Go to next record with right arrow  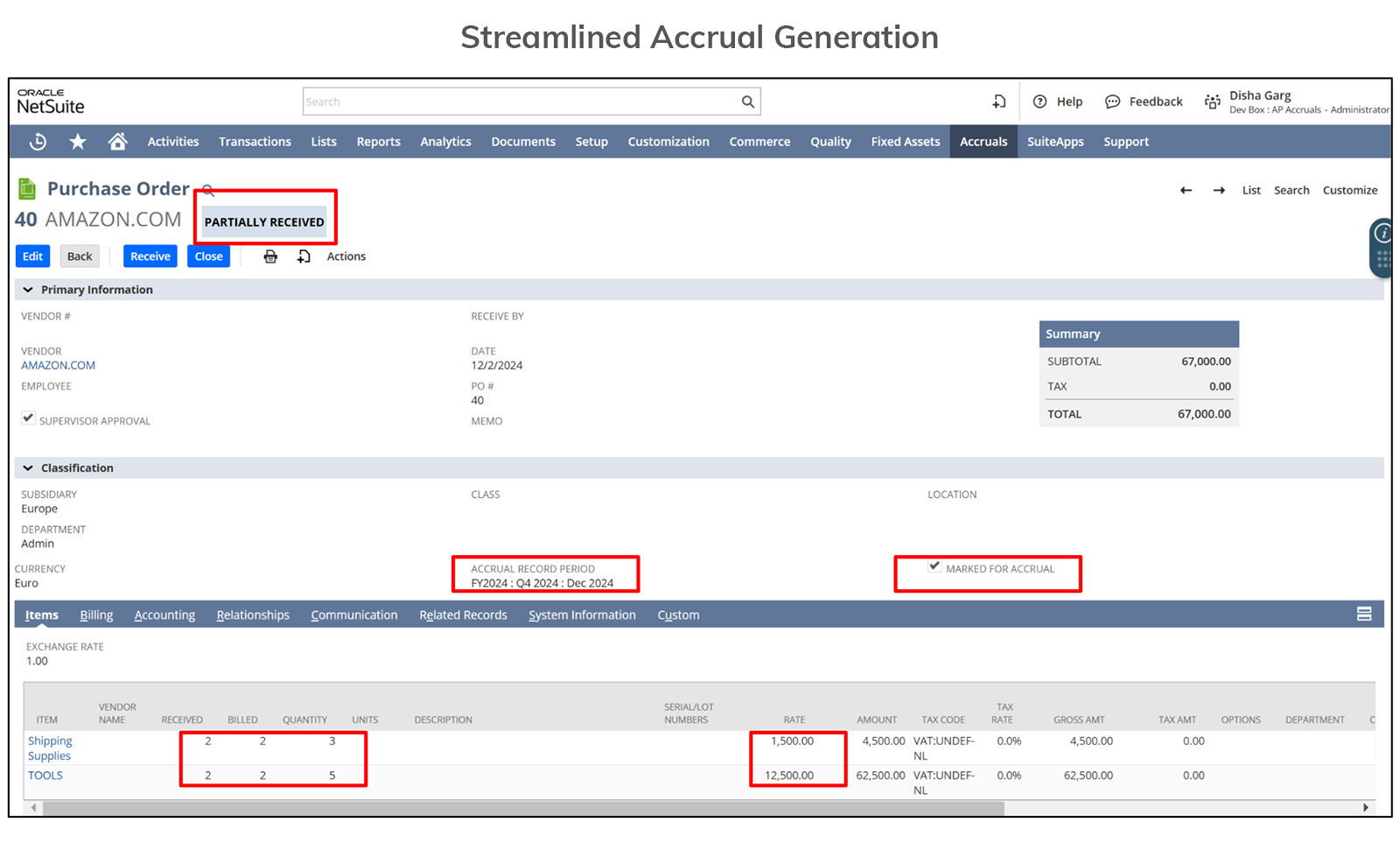pyautogui.click(x=1219, y=190)
